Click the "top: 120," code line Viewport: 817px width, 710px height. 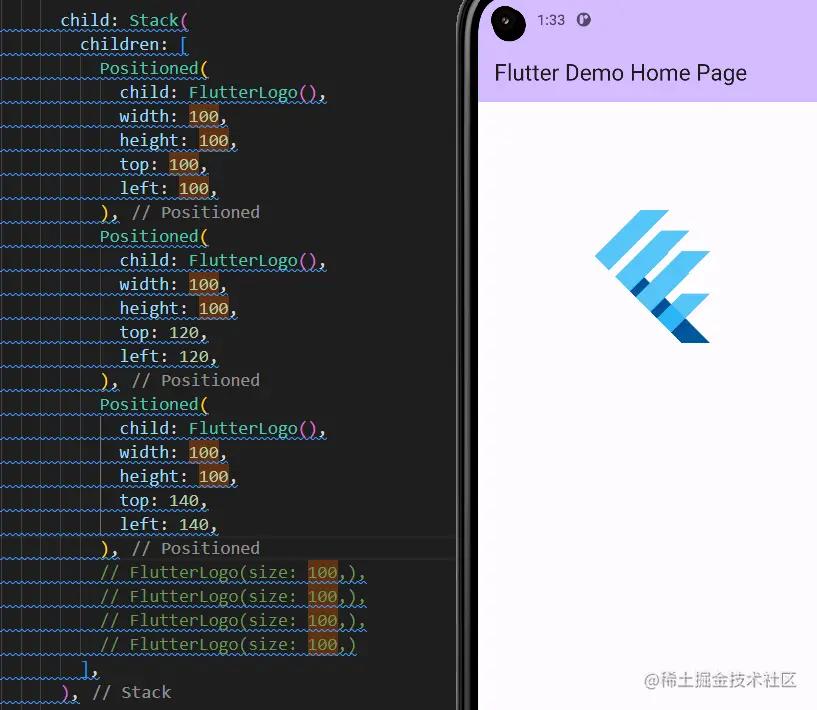(164, 332)
